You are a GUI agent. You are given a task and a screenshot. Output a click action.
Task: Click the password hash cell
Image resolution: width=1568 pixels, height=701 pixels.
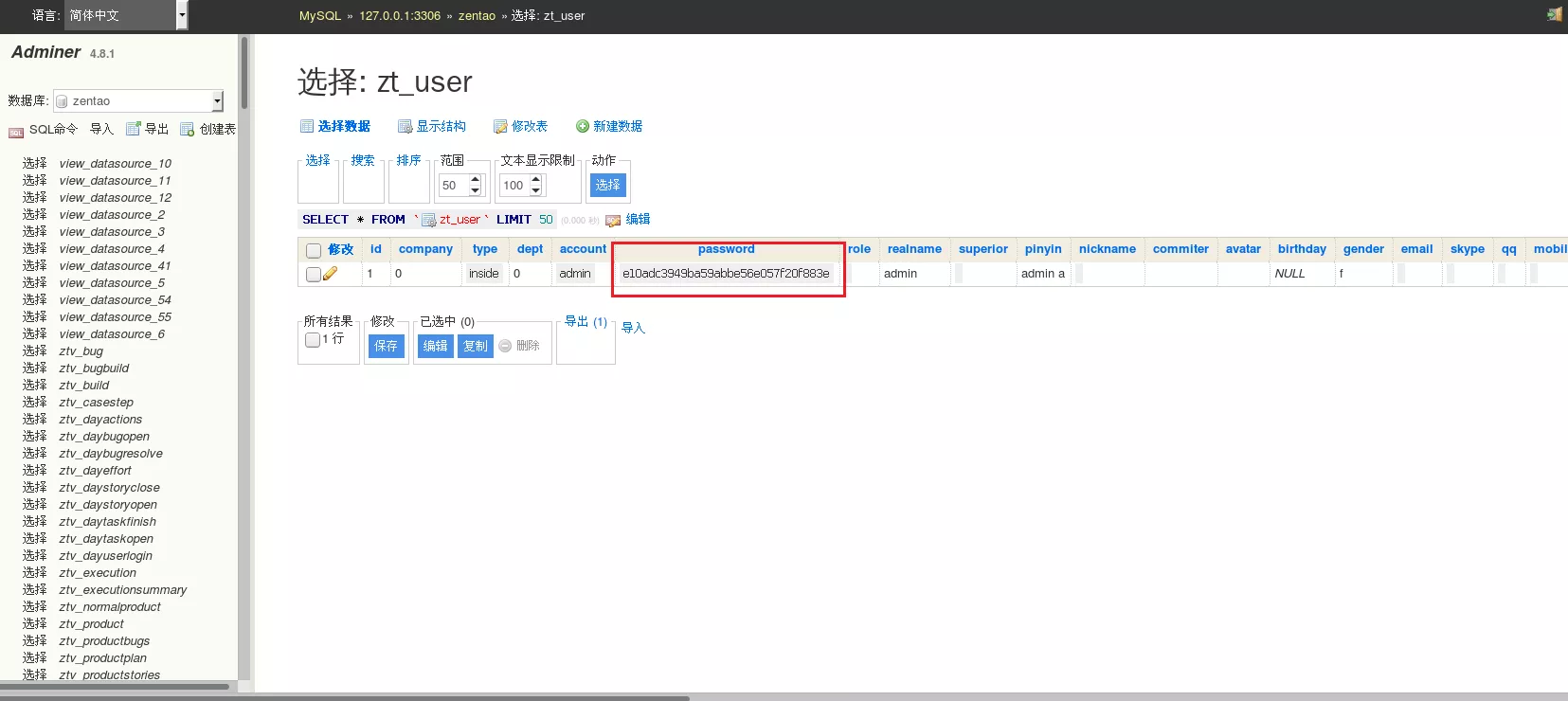click(x=726, y=274)
